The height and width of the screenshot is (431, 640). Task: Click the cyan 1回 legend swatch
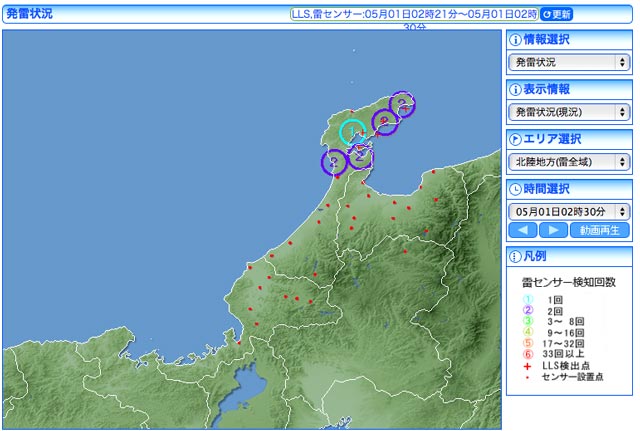(x=527, y=299)
